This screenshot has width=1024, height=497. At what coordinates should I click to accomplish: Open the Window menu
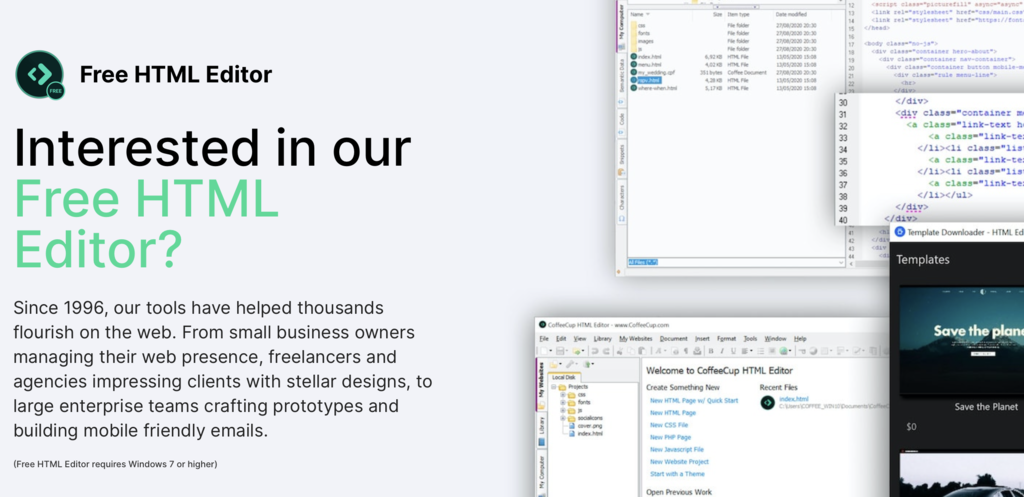775,339
